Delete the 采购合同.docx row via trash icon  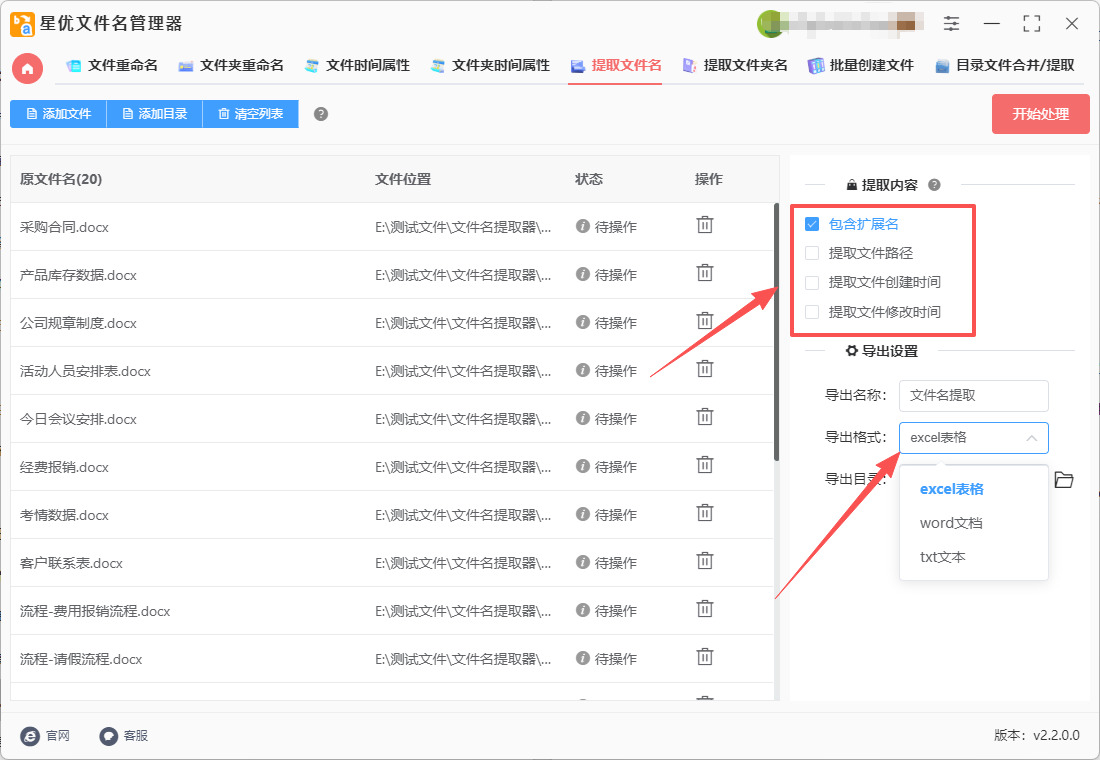(x=705, y=225)
